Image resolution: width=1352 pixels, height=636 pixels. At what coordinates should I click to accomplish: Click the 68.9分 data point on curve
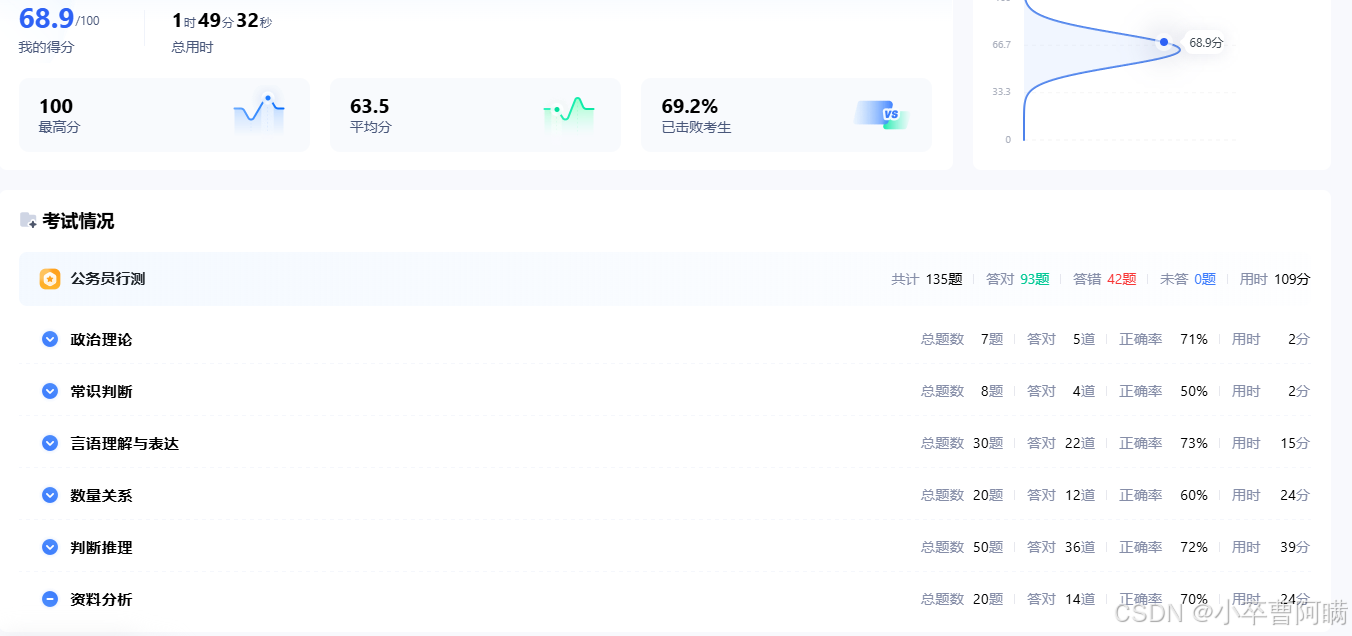click(1164, 42)
